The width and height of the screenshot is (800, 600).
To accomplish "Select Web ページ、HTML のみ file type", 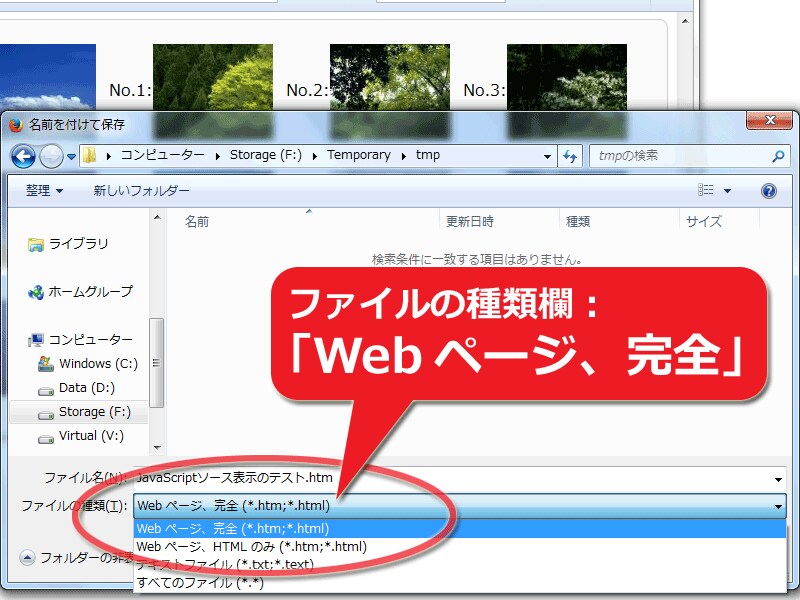I will [x=250, y=546].
